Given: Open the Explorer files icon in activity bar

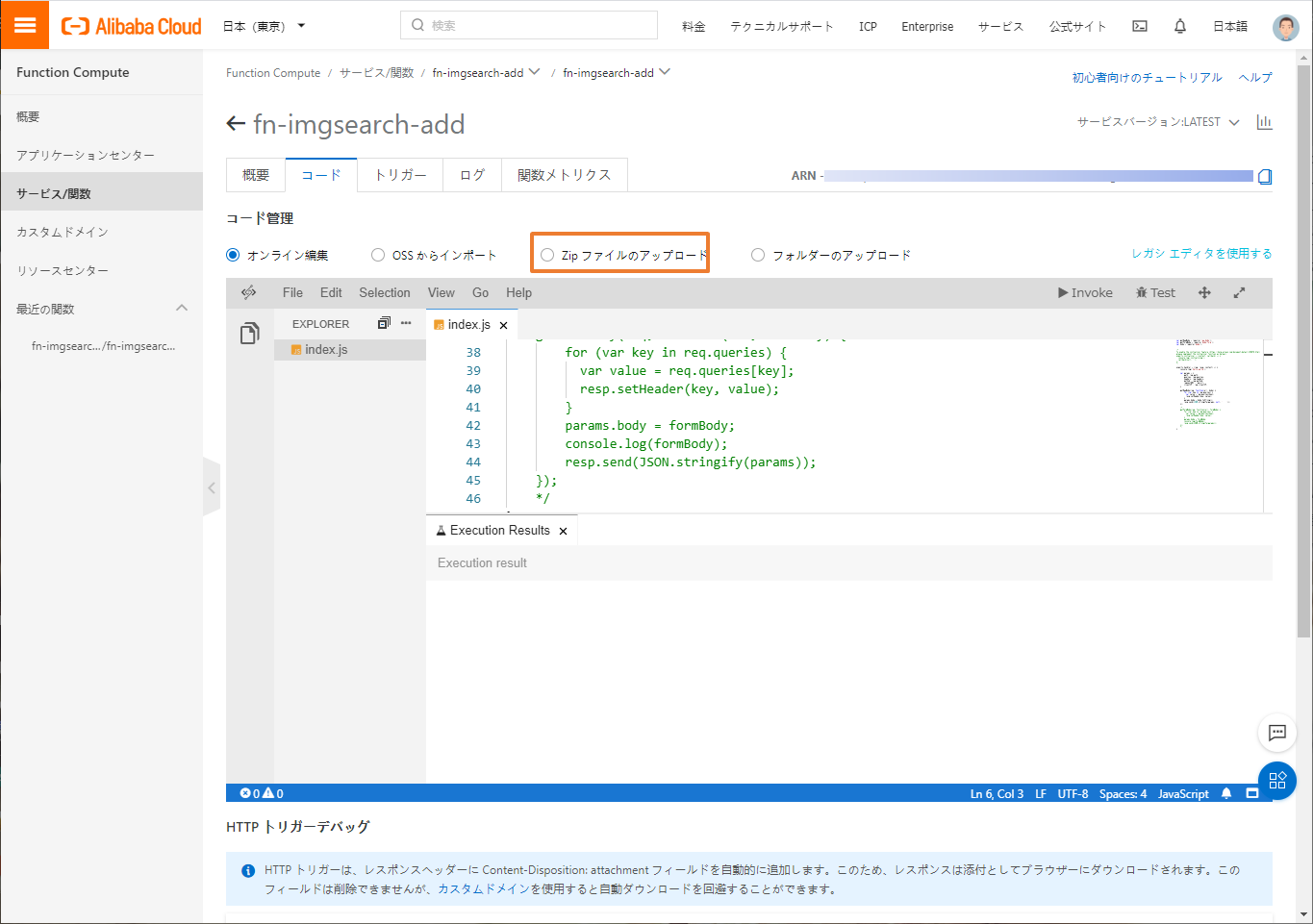Looking at the screenshot, I should (249, 334).
